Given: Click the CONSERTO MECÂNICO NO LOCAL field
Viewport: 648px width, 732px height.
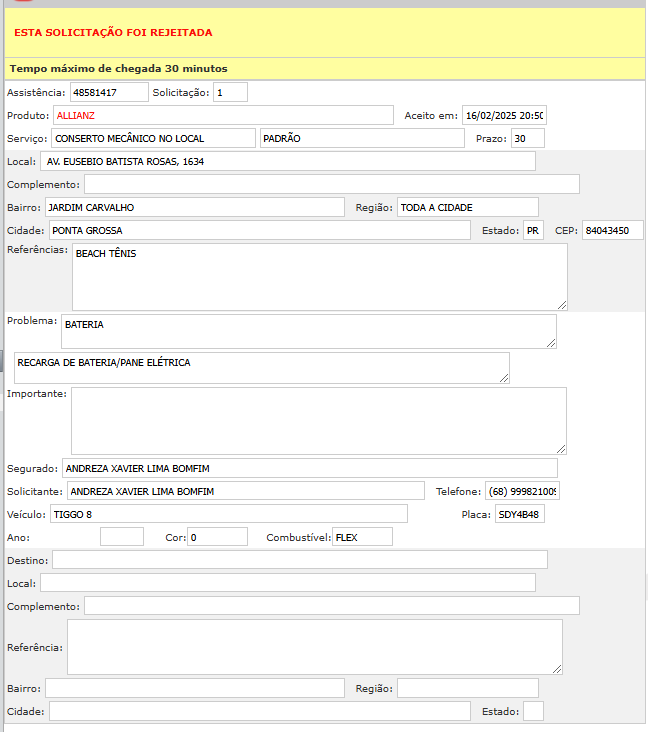Looking at the screenshot, I should pyautogui.click(x=153, y=138).
